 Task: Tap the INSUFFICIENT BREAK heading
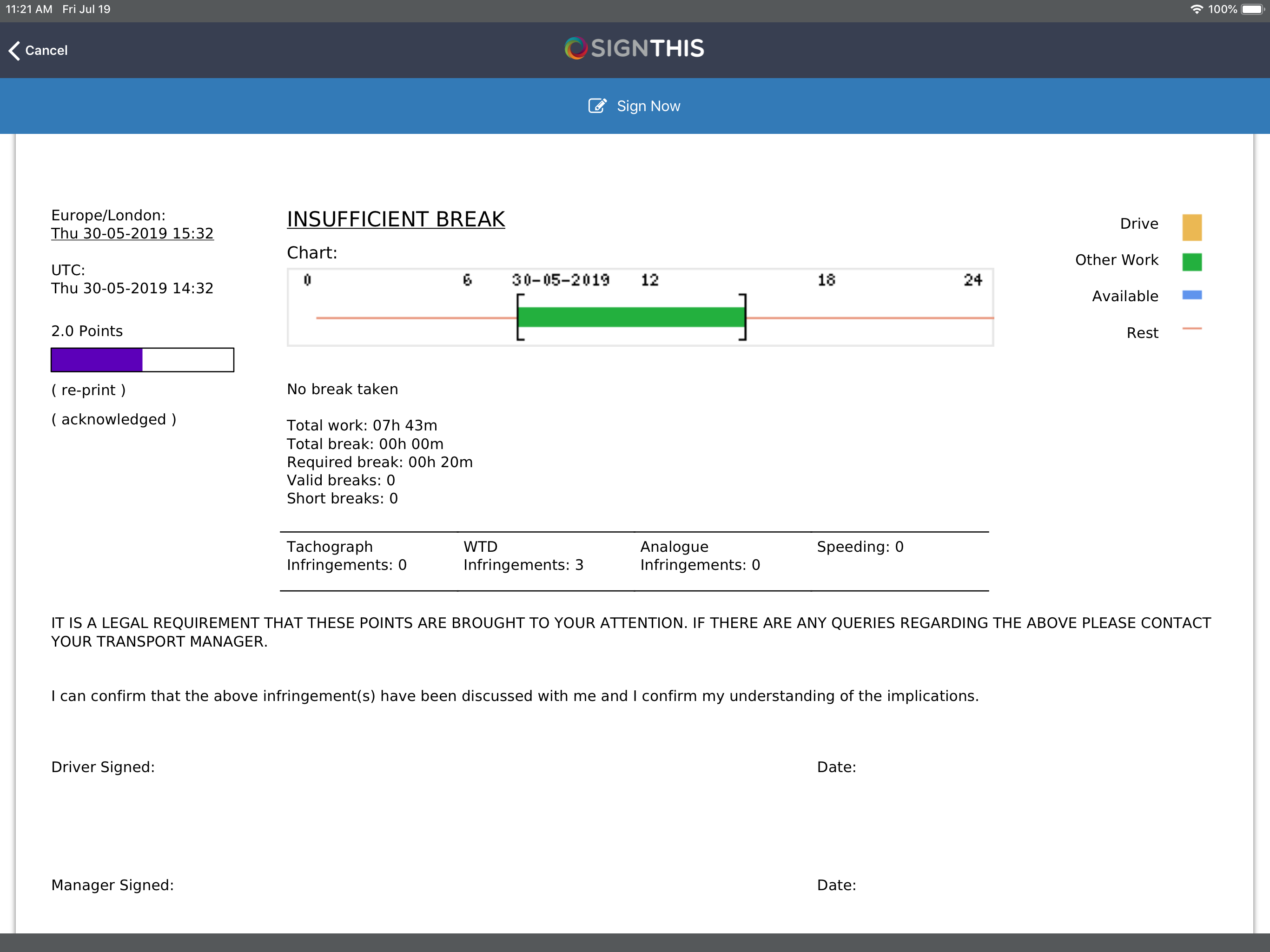396,219
